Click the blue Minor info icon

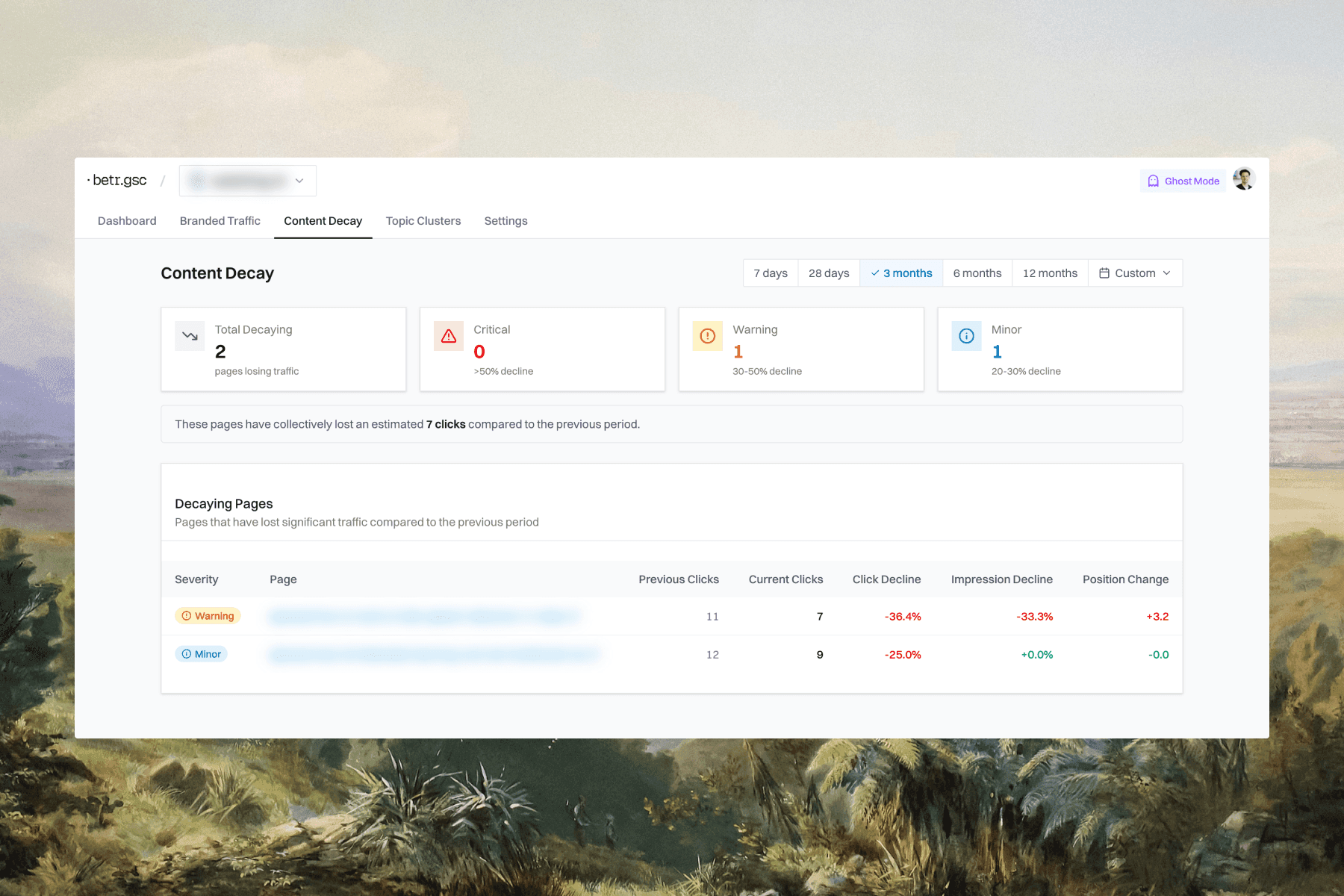click(x=966, y=336)
